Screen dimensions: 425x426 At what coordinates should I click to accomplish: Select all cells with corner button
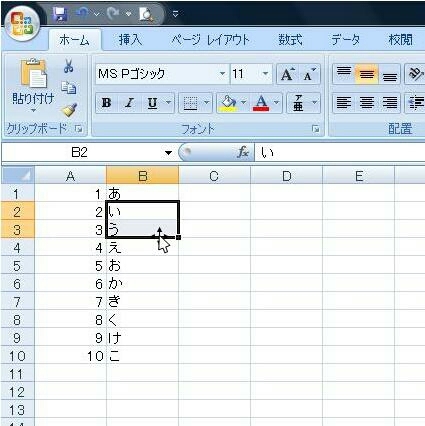click(18, 175)
